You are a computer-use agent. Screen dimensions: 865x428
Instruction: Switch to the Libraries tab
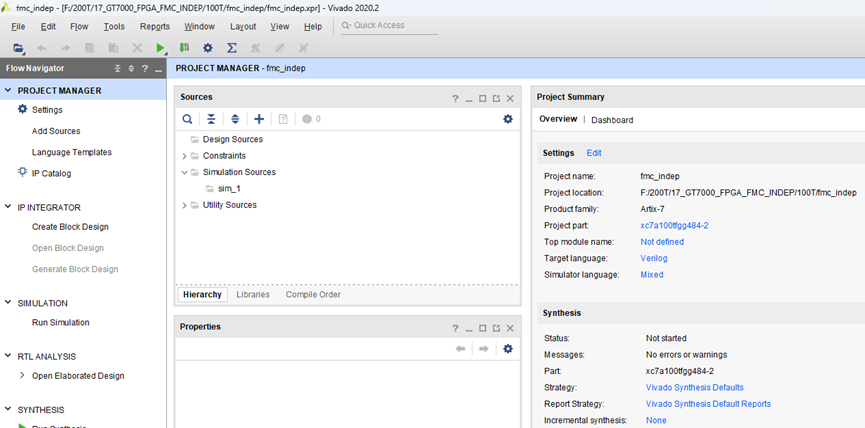253,295
